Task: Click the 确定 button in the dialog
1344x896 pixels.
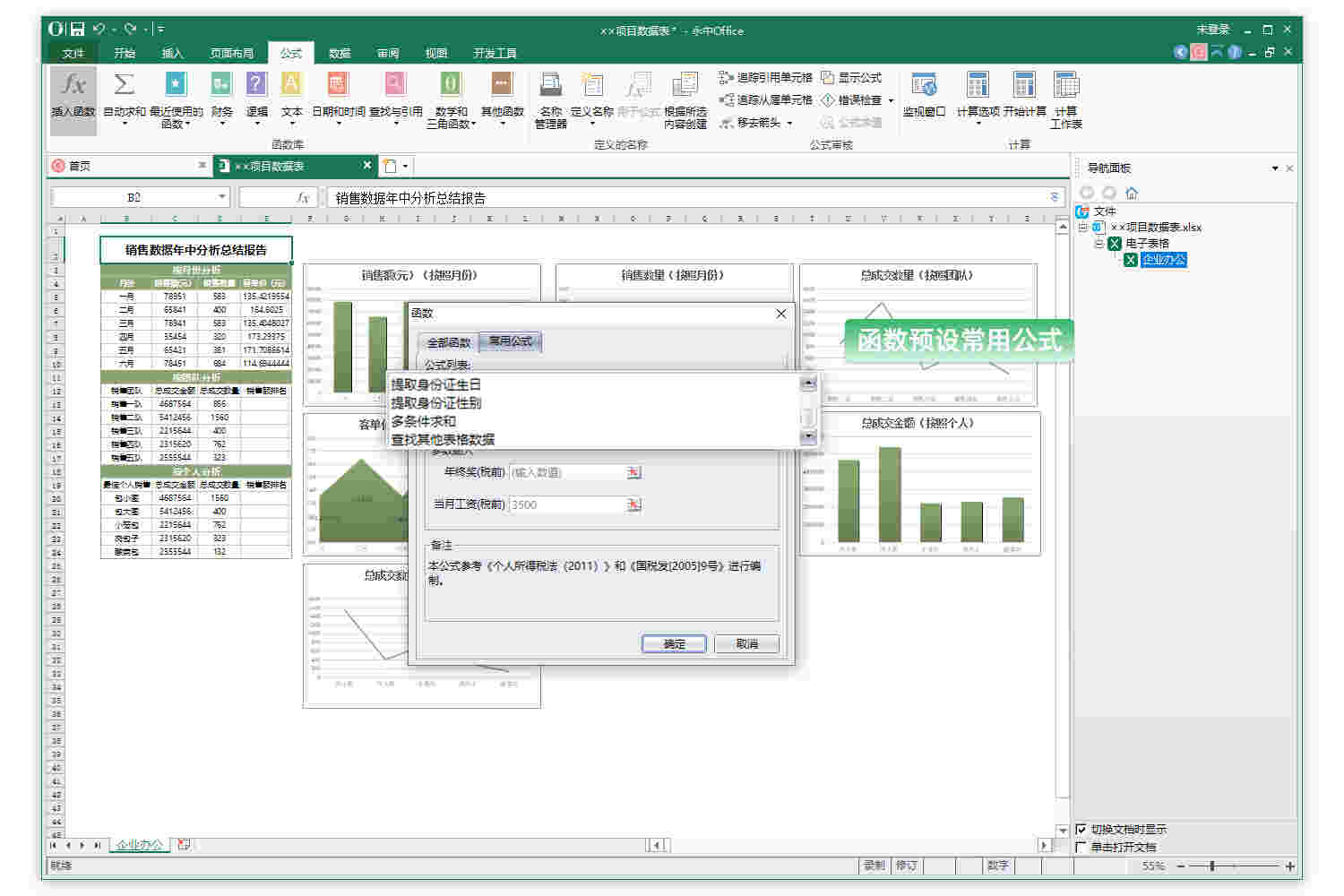Action: click(674, 643)
